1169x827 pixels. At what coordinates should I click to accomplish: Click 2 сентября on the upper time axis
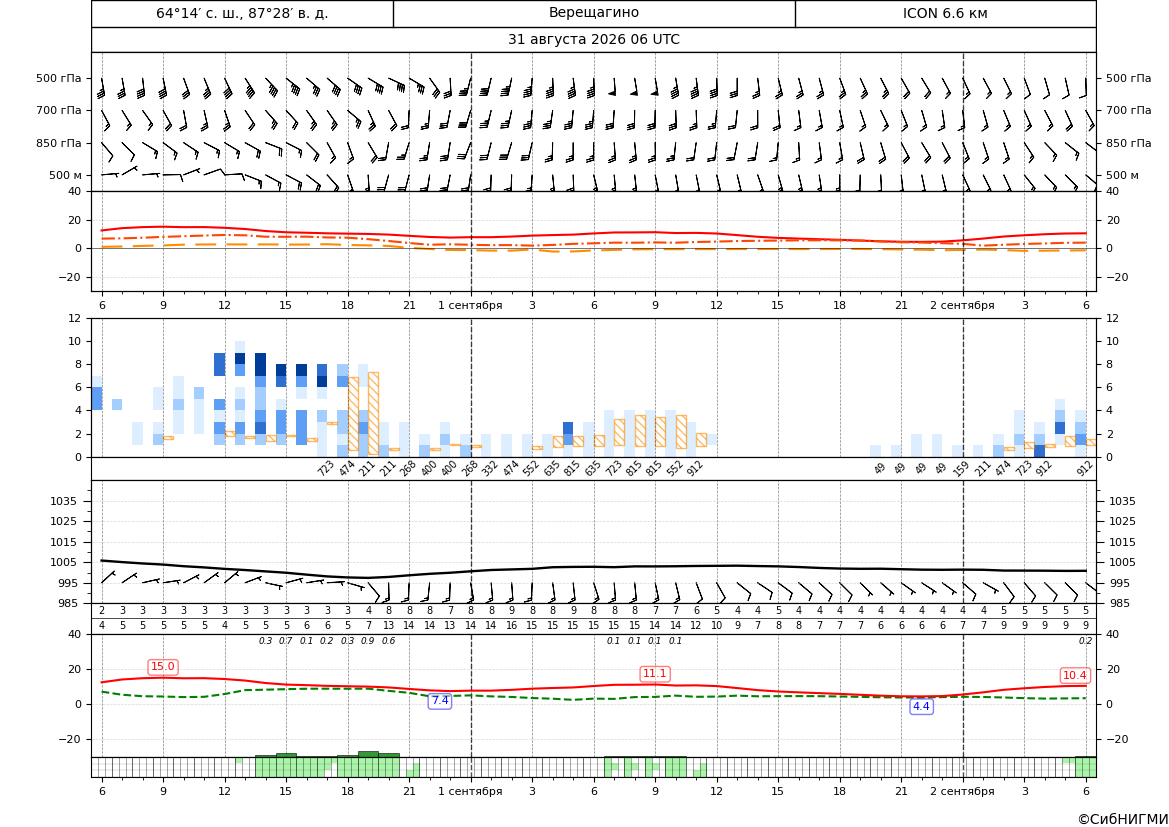pos(962,305)
